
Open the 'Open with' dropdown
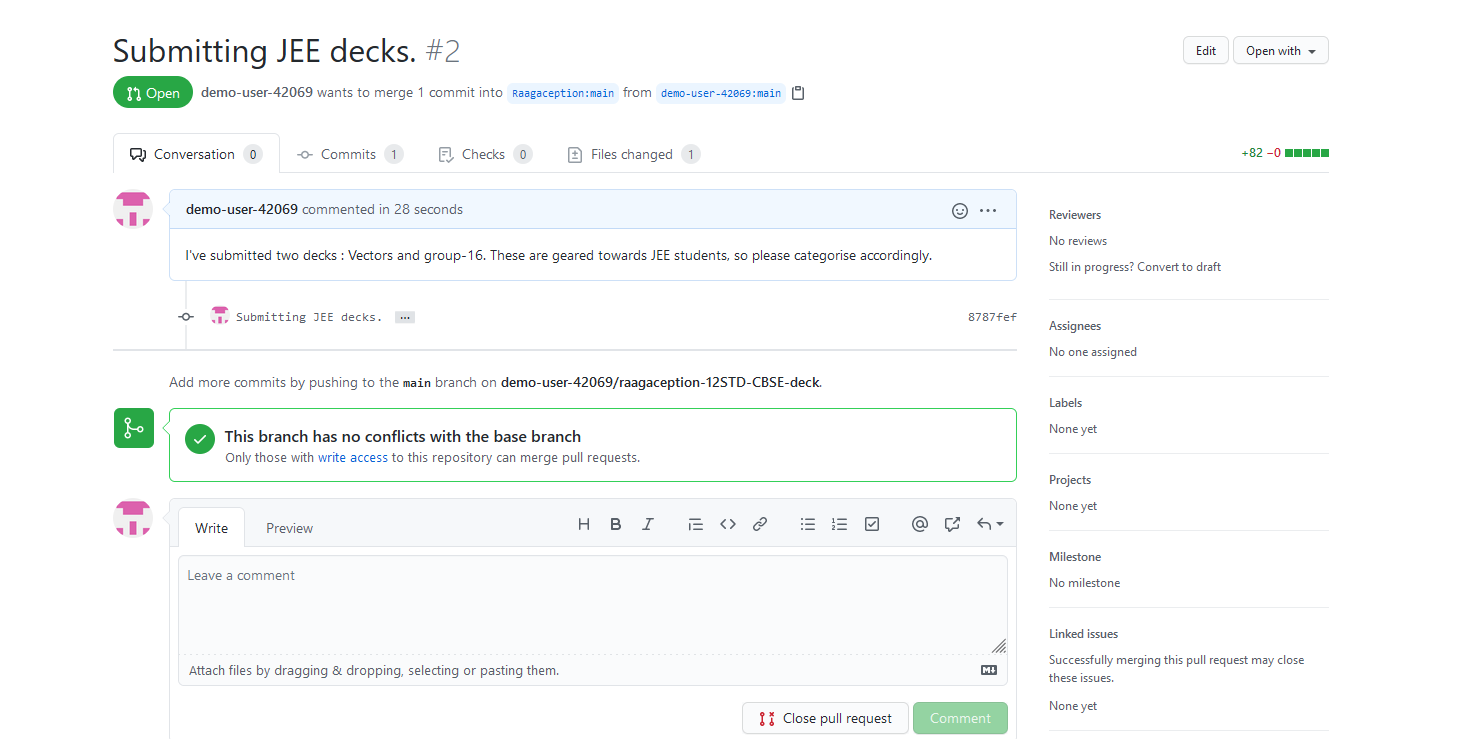[1281, 50]
